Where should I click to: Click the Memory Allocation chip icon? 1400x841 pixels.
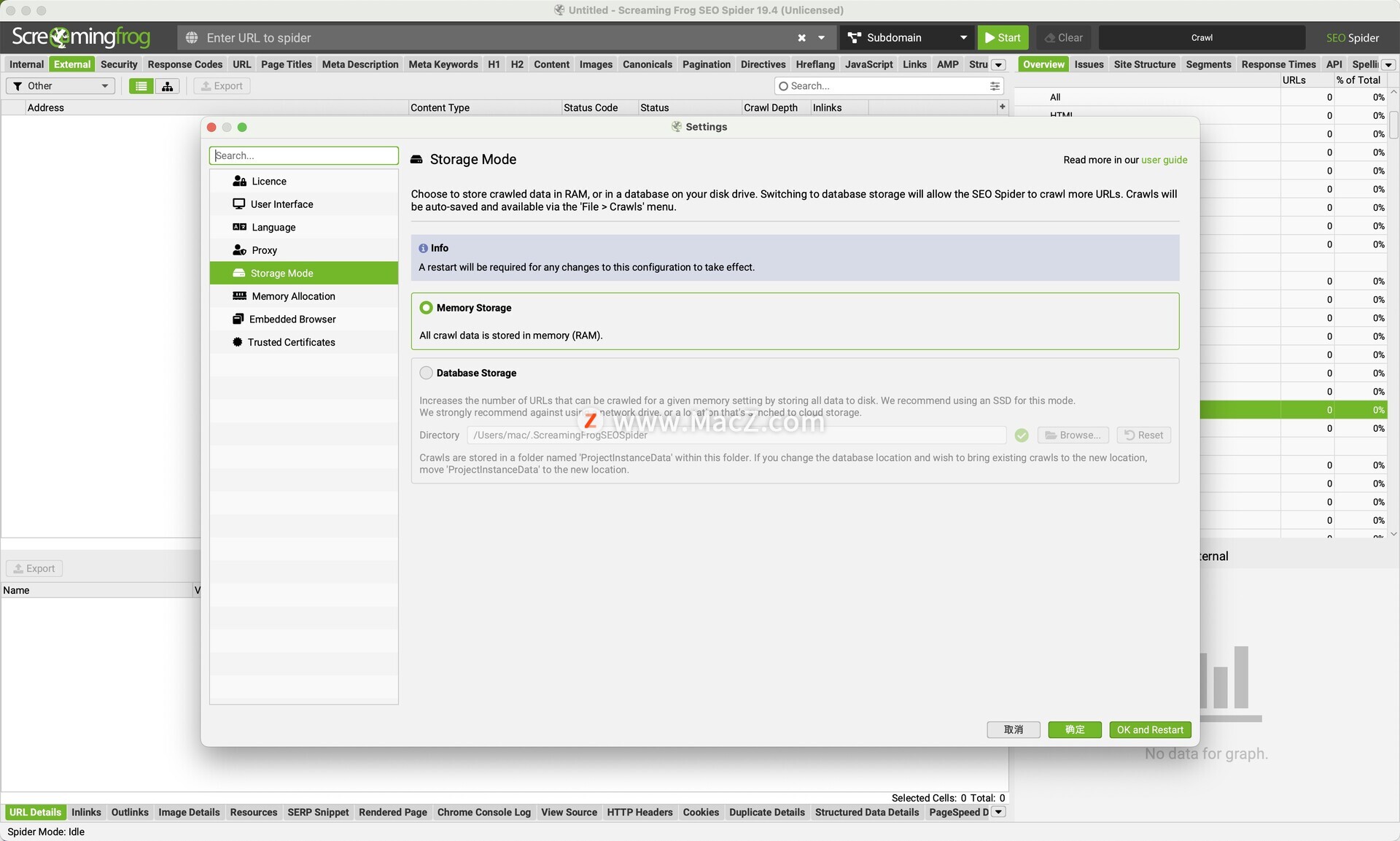click(239, 296)
